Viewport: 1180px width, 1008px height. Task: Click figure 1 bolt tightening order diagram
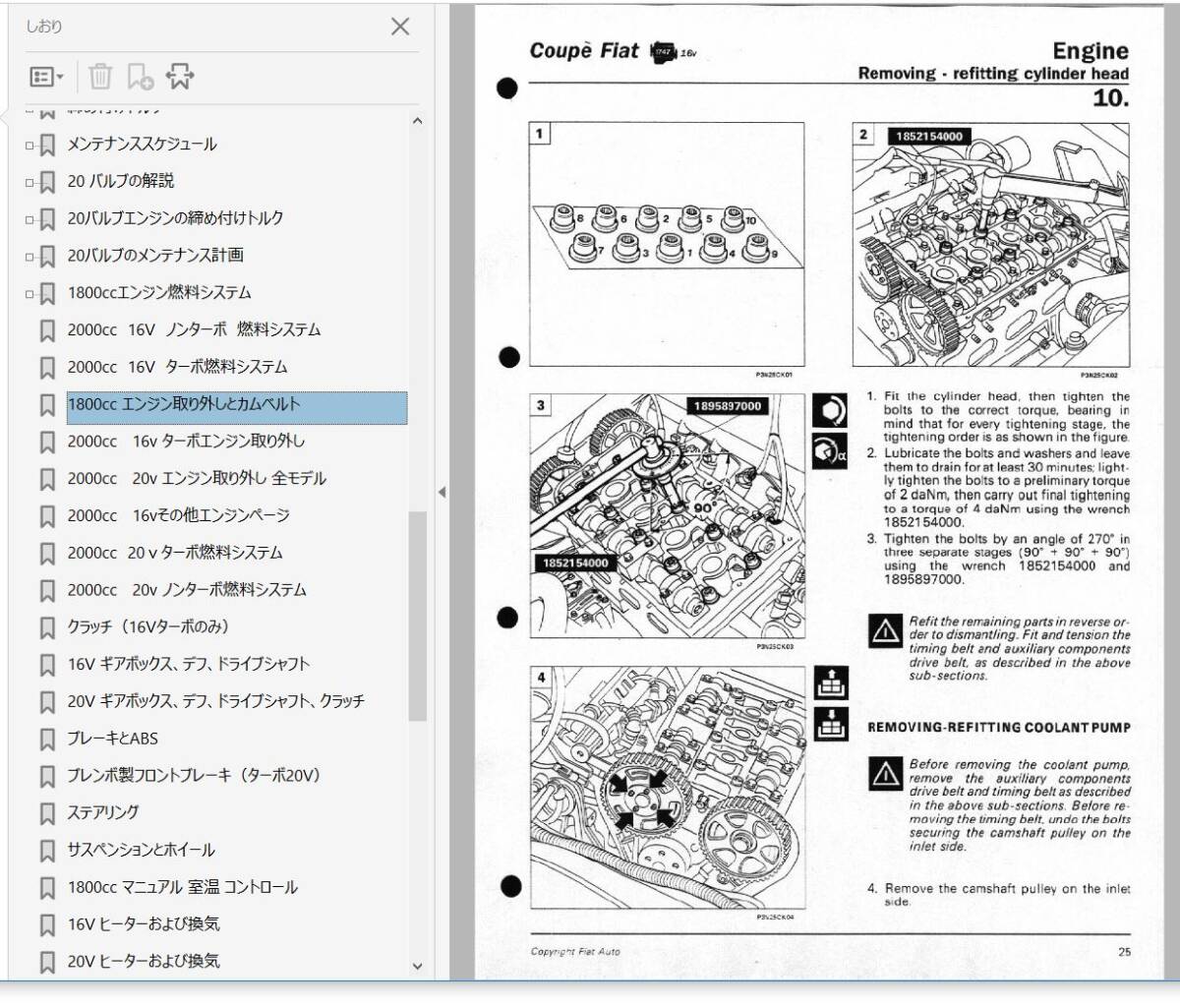coord(667,244)
